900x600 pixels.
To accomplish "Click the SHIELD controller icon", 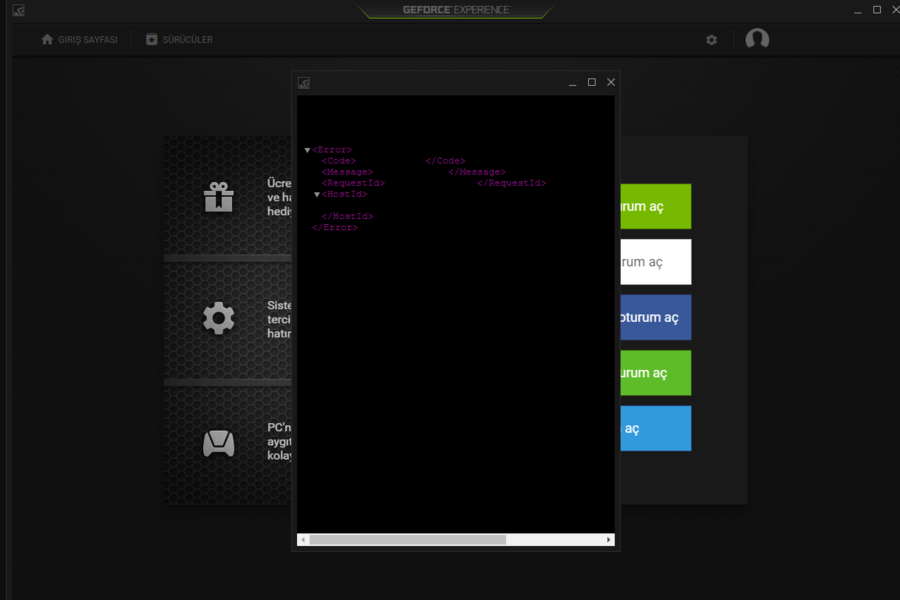I will (x=219, y=443).
